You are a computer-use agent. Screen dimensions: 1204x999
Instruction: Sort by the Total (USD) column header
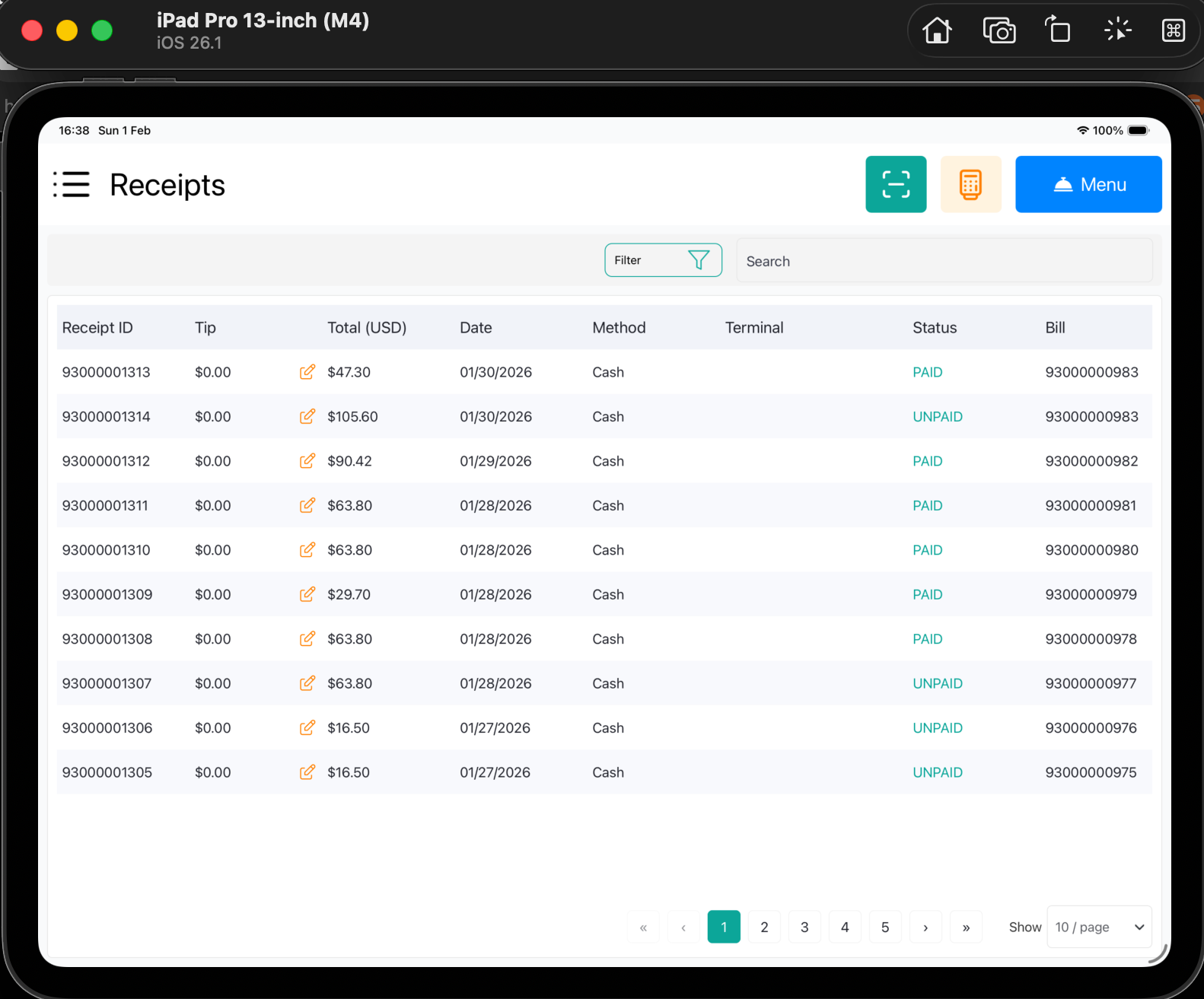click(x=367, y=328)
